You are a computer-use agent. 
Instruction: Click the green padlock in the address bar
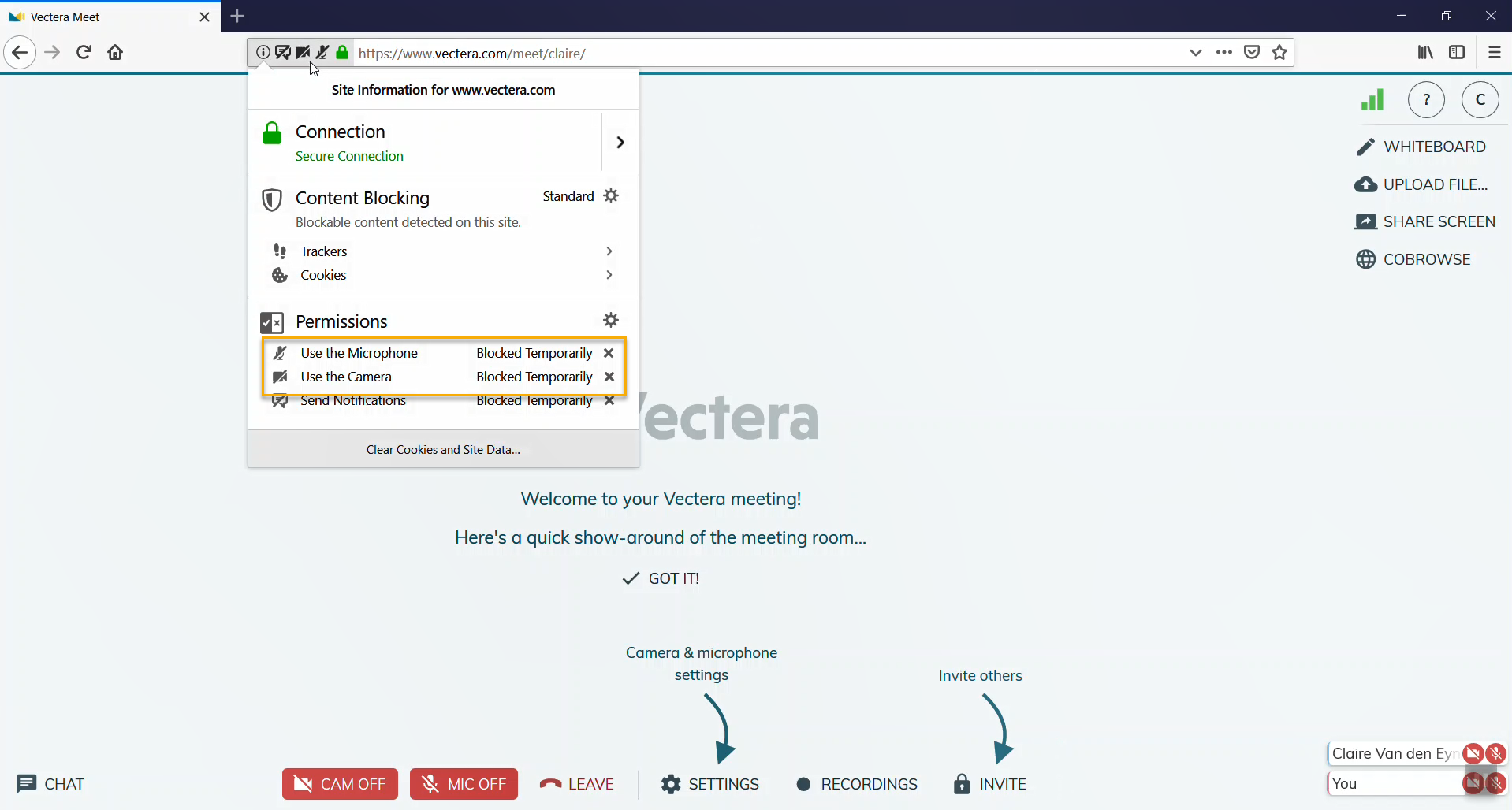pos(342,53)
